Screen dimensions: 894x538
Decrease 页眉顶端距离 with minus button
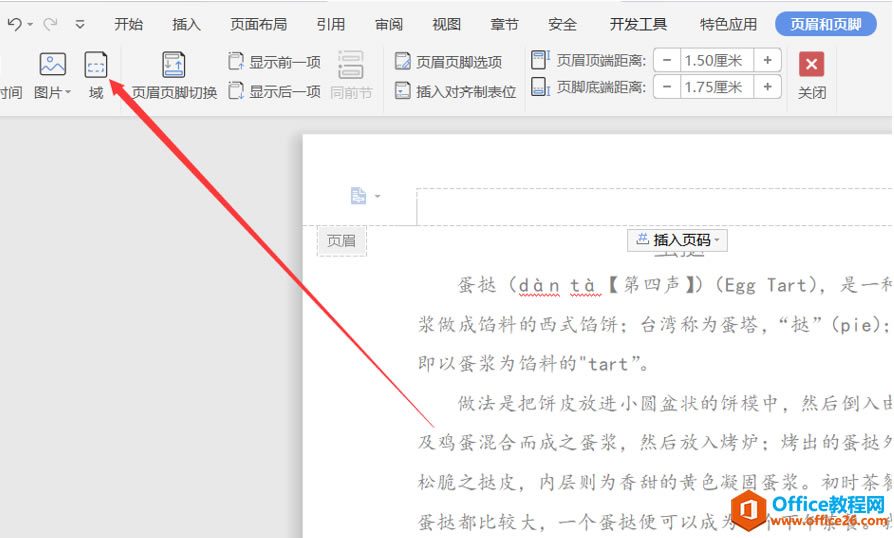tap(667, 60)
